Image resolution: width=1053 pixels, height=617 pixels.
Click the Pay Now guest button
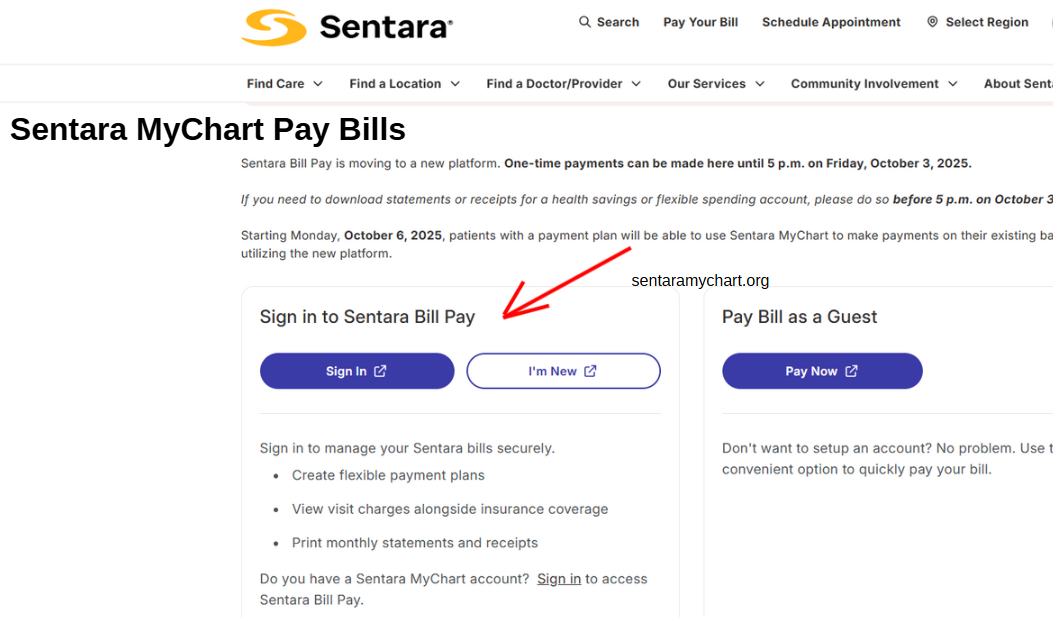(822, 371)
